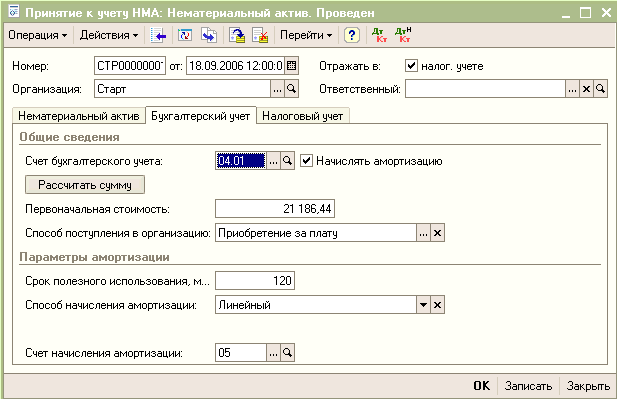Viewport: 617px width, 399px height.
Task: Click the enter-based-on toolbar icon
Action: click(209, 35)
